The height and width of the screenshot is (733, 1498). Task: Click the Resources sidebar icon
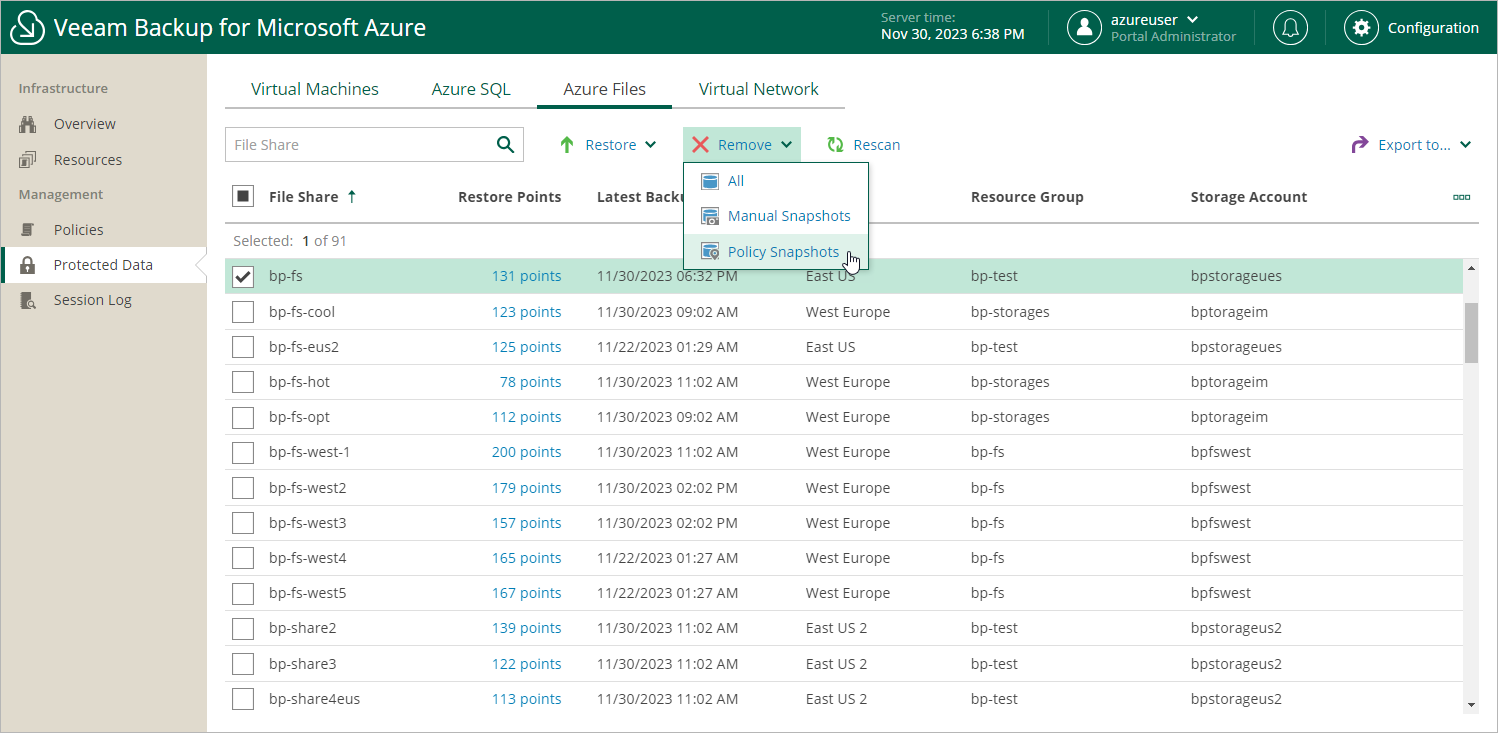29,160
